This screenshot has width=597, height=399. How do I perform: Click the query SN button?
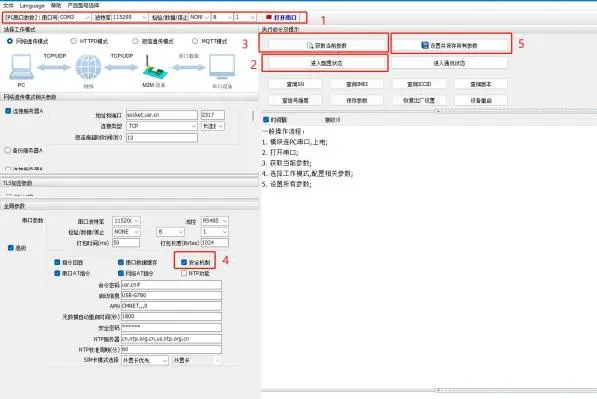pyautogui.click(x=295, y=84)
